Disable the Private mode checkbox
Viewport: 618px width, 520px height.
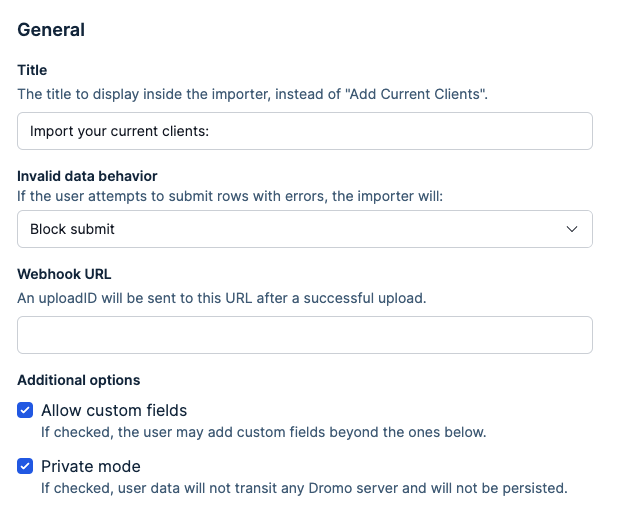[x=25, y=466]
